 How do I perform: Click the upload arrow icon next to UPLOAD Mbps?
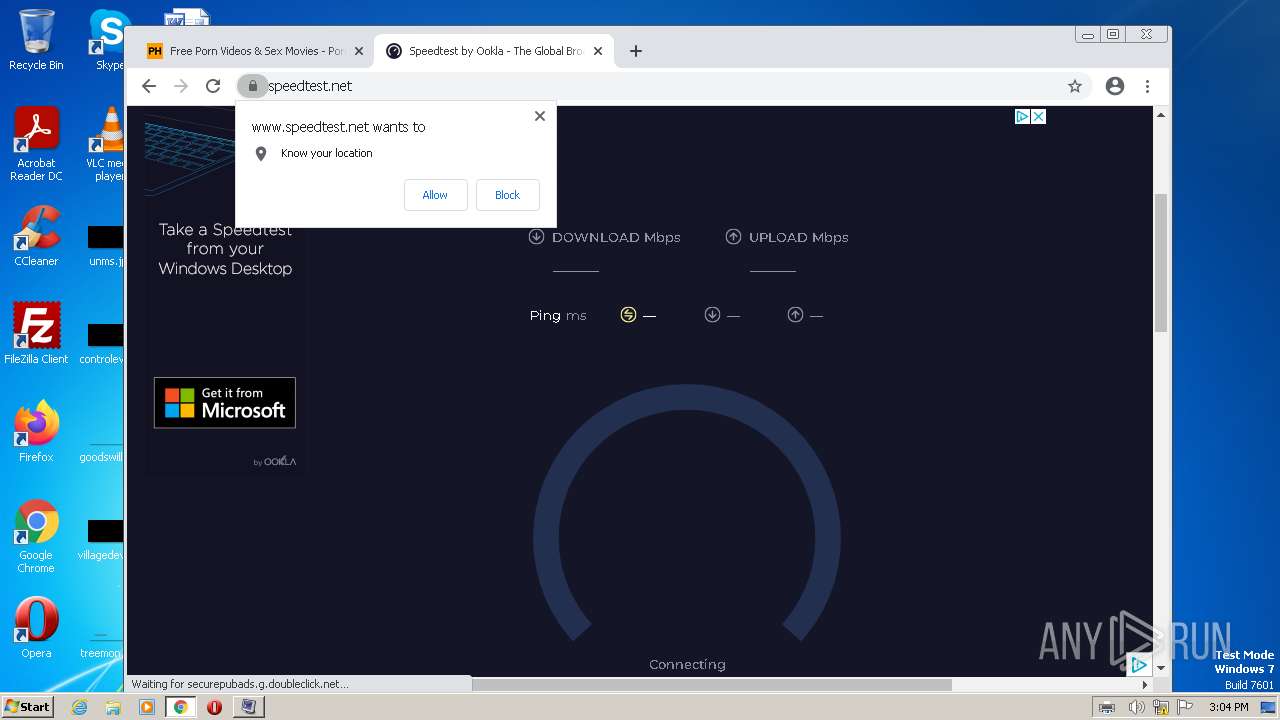coord(733,237)
